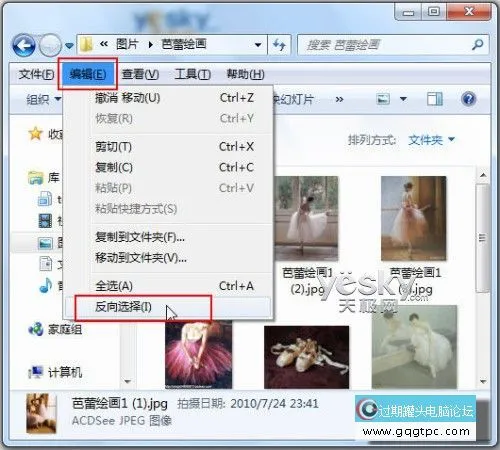Click the pictures library icon in sidebar
Screen dimensions: 500x450
pos(45,243)
